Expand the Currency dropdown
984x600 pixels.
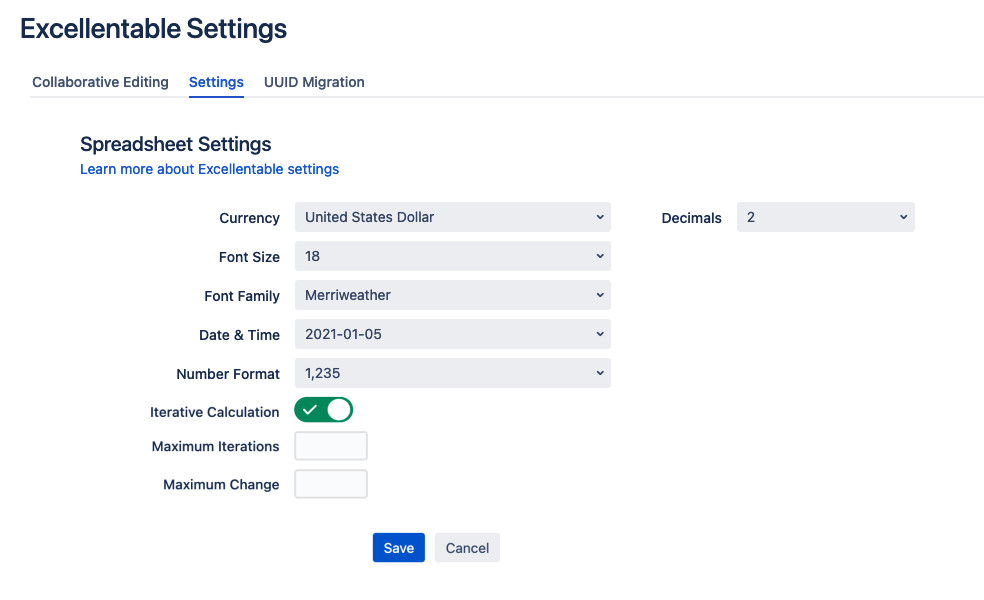point(452,217)
